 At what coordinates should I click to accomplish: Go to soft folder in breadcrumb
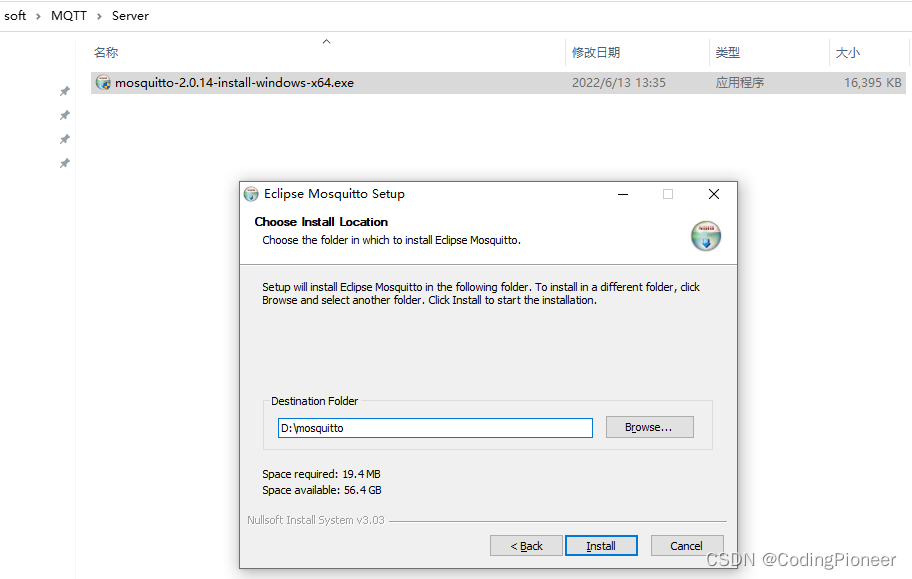point(15,16)
